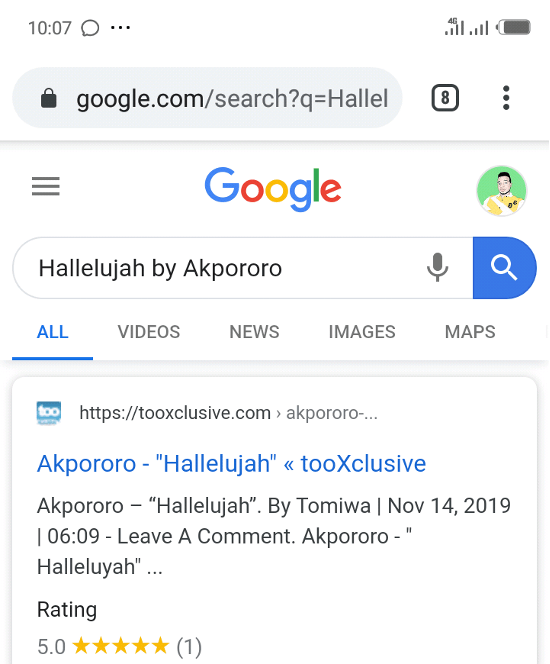Open the tab switcher showing 8 tabs
550x664 pixels.
click(x=445, y=98)
